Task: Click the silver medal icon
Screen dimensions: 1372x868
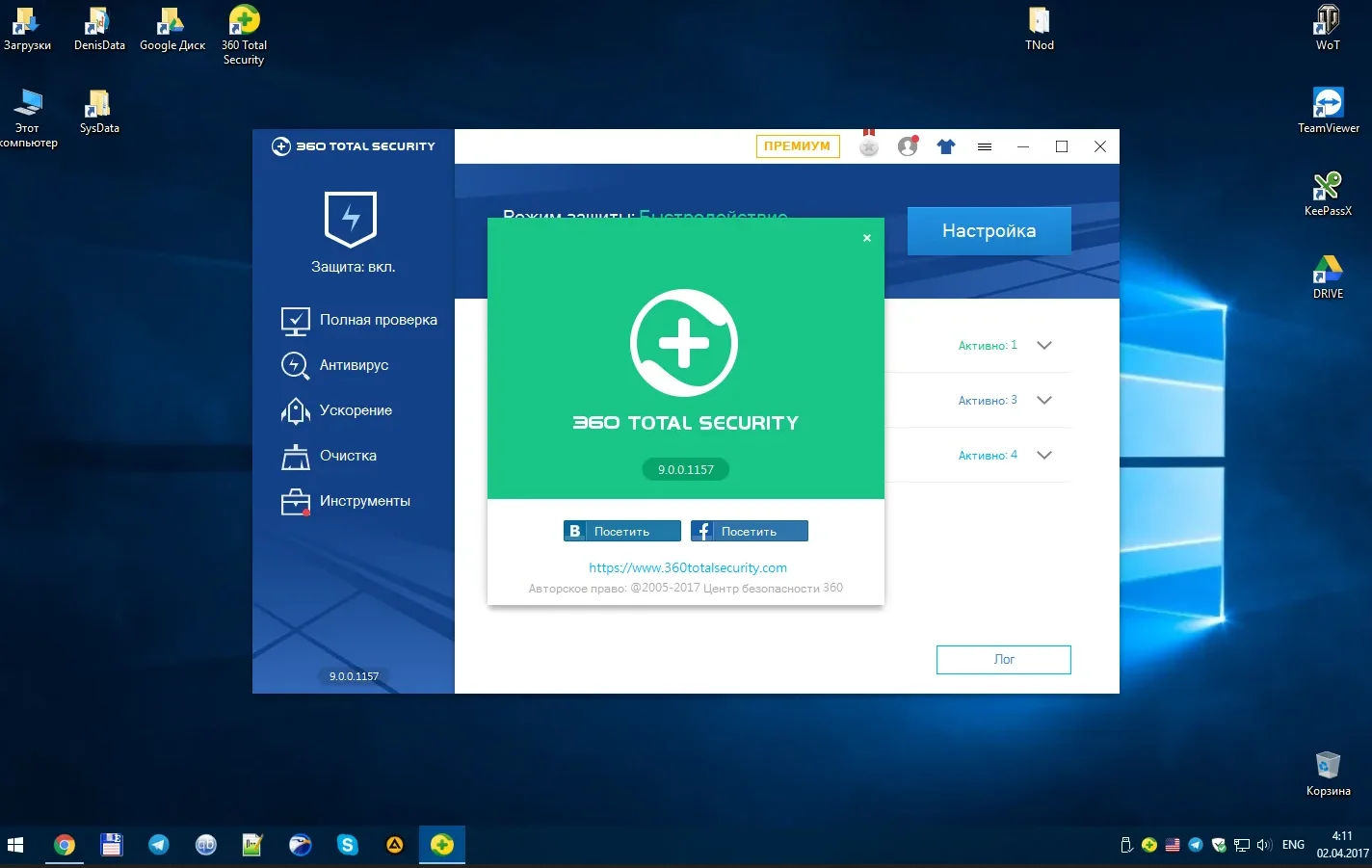Action: point(869,145)
